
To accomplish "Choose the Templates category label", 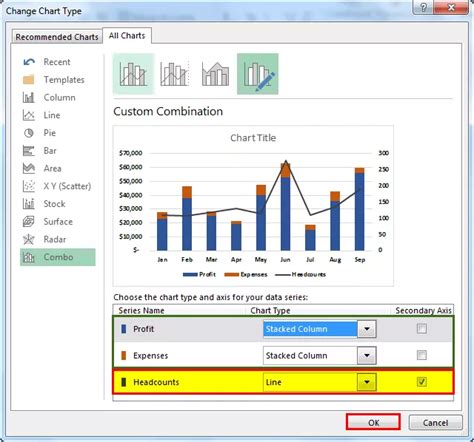I will 64,80.
